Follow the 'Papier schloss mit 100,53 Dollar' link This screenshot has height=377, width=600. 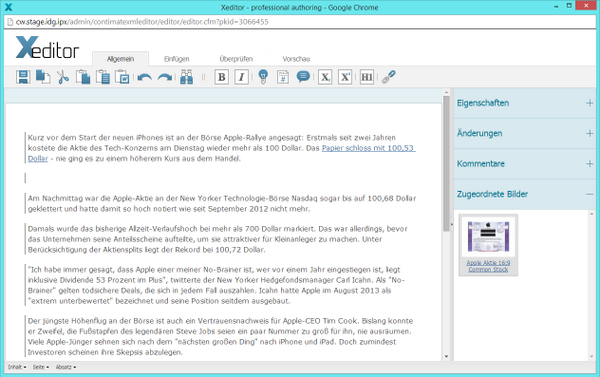(368, 148)
